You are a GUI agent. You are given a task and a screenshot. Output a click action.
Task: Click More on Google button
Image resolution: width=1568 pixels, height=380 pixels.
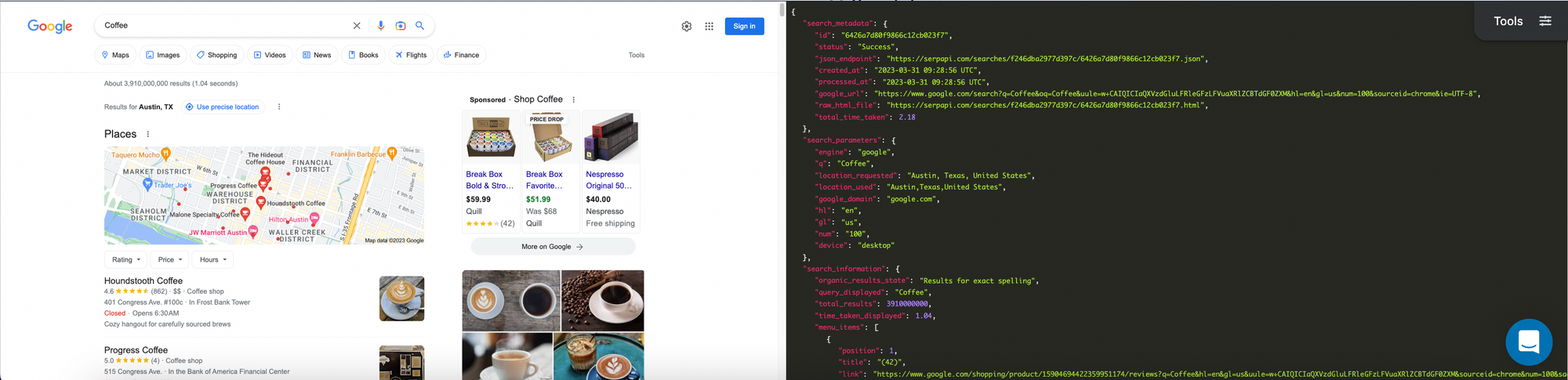click(553, 247)
